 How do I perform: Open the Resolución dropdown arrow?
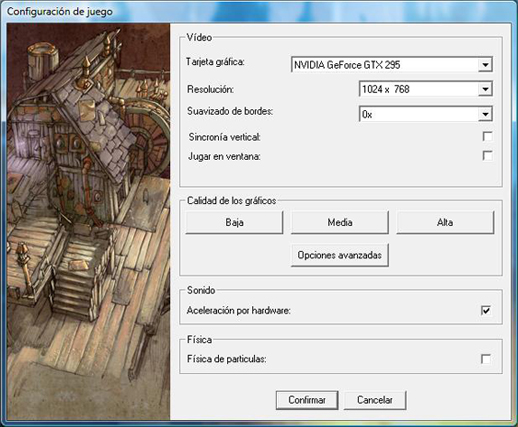[x=485, y=89]
